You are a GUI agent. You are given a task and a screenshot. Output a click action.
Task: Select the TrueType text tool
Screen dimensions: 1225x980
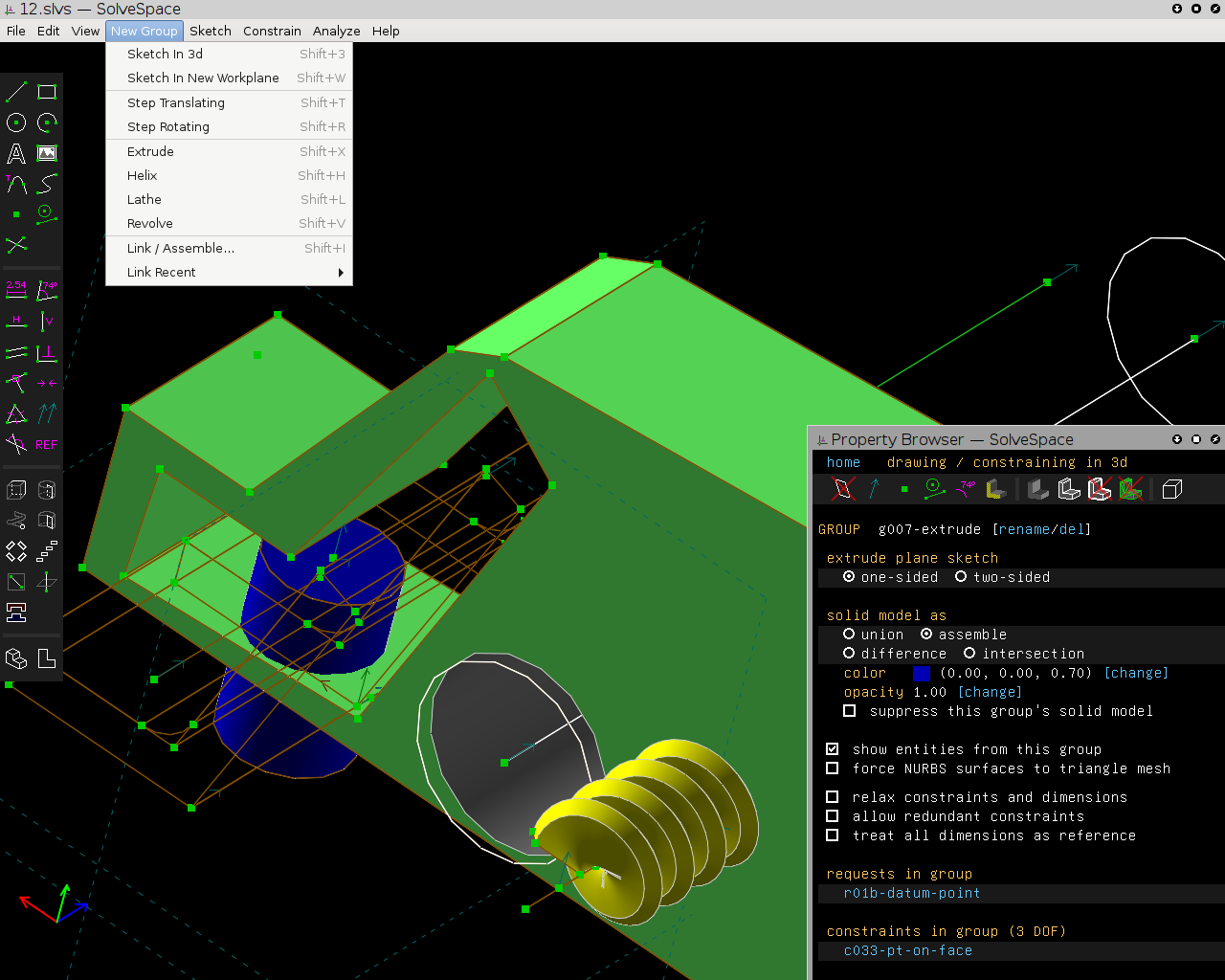(x=16, y=153)
